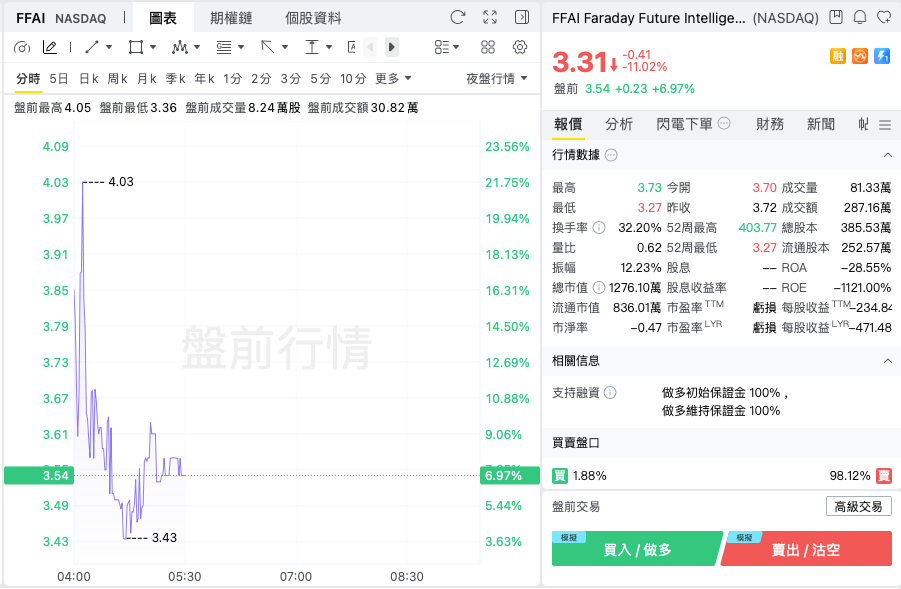Click more icon beside 閃電下單
Screen dimensions: 901x589
[x=724, y=123]
